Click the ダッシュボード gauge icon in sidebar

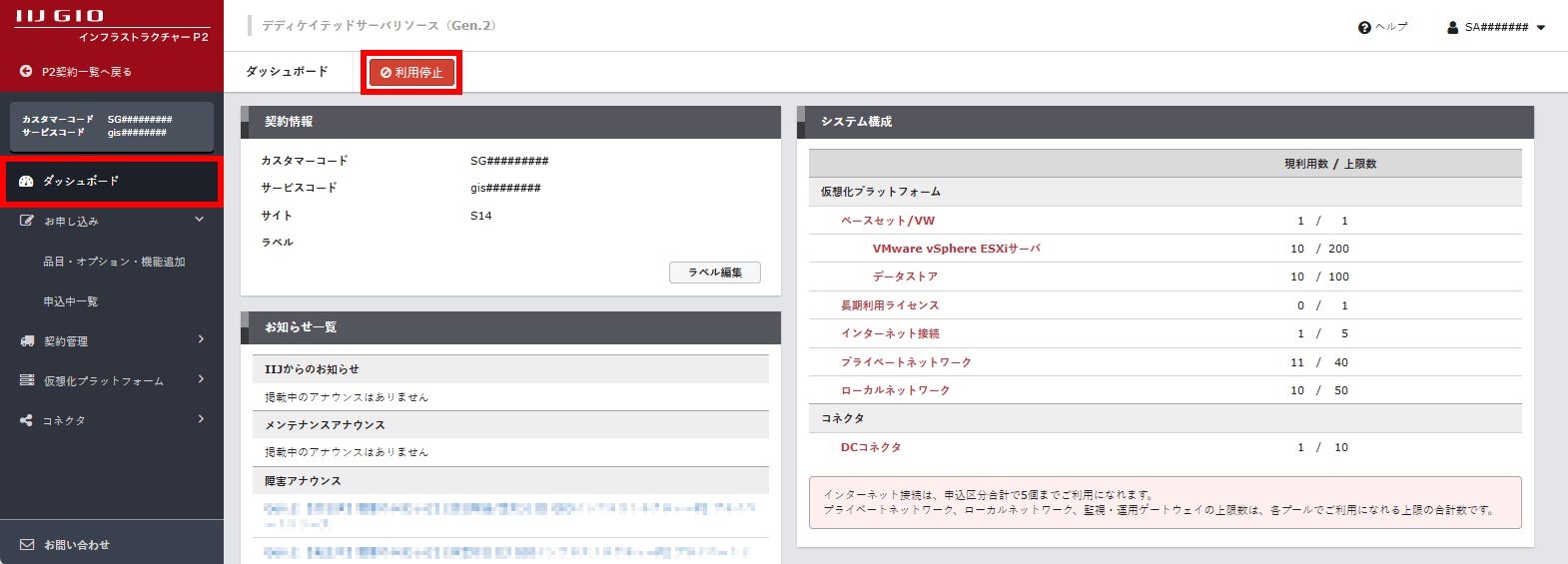point(27,182)
